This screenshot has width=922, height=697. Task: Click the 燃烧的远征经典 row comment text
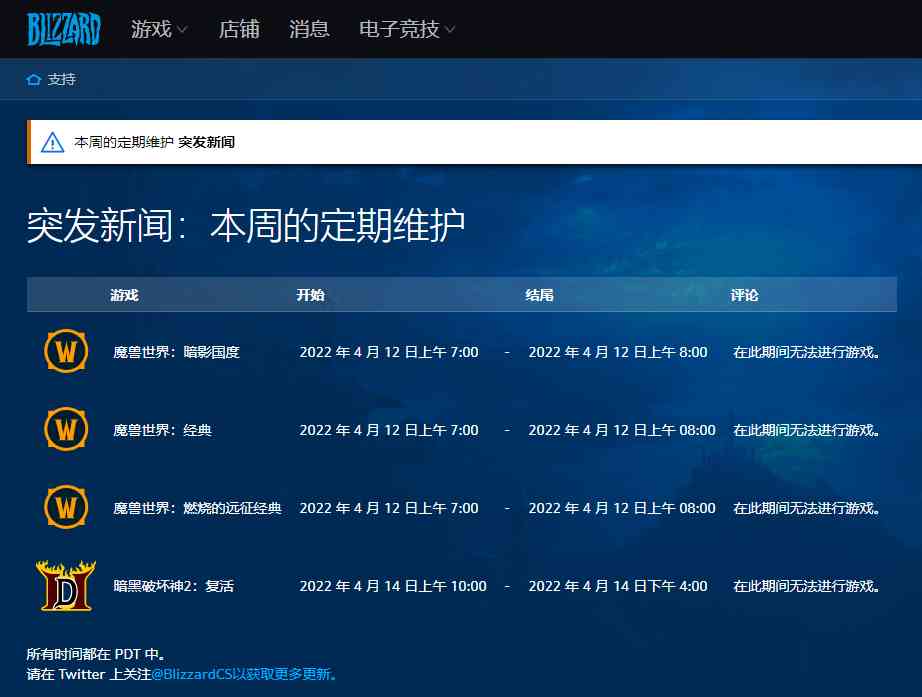pyautogui.click(x=806, y=508)
